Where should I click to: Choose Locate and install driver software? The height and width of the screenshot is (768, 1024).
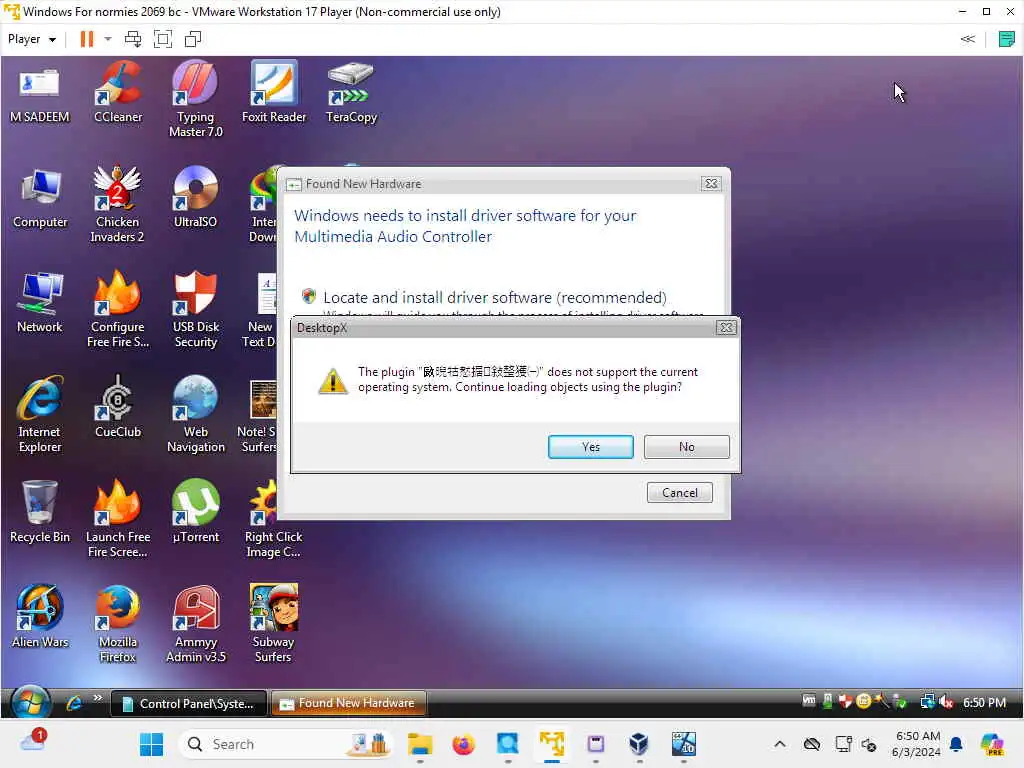click(x=494, y=298)
